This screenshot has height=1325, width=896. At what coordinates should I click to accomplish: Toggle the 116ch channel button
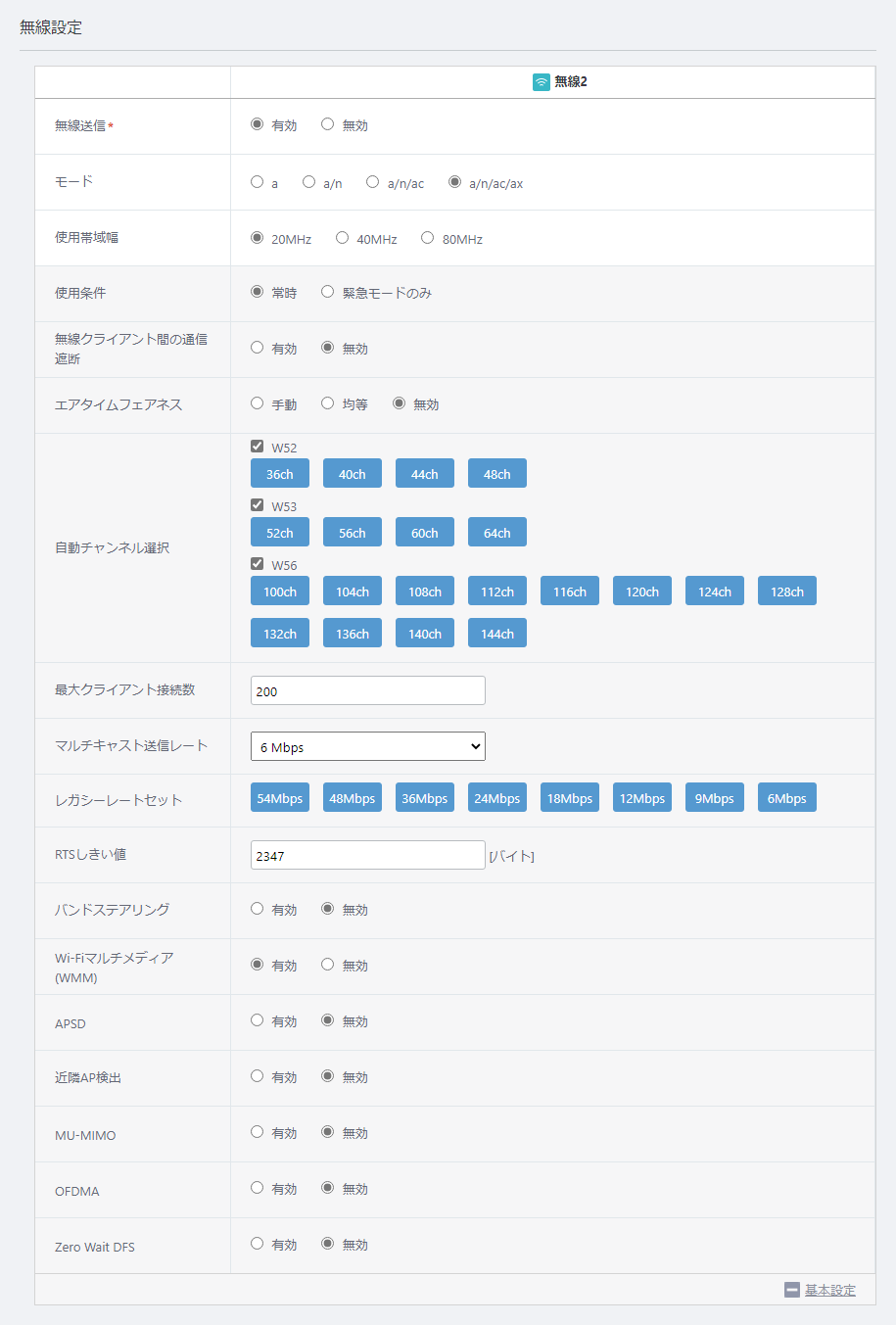(x=570, y=592)
